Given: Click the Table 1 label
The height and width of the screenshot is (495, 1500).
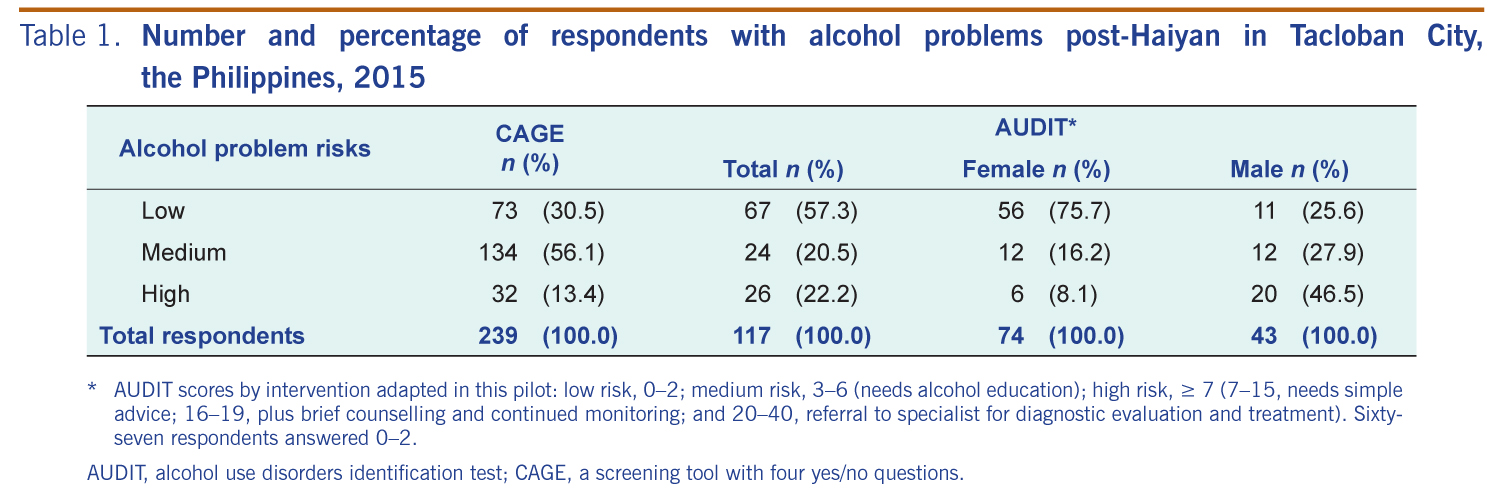Looking at the screenshot, I should (71, 37).
